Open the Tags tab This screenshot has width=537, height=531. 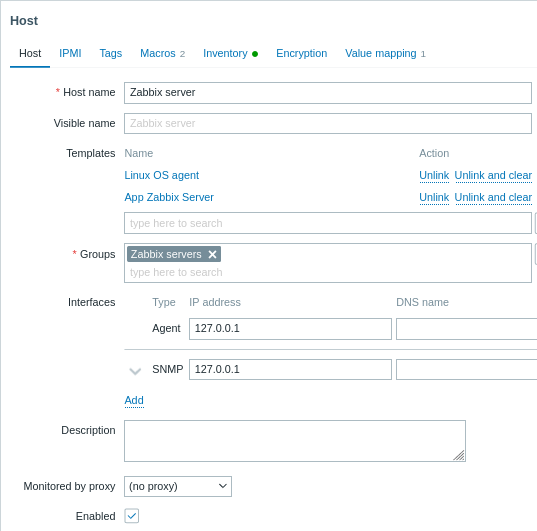click(111, 53)
